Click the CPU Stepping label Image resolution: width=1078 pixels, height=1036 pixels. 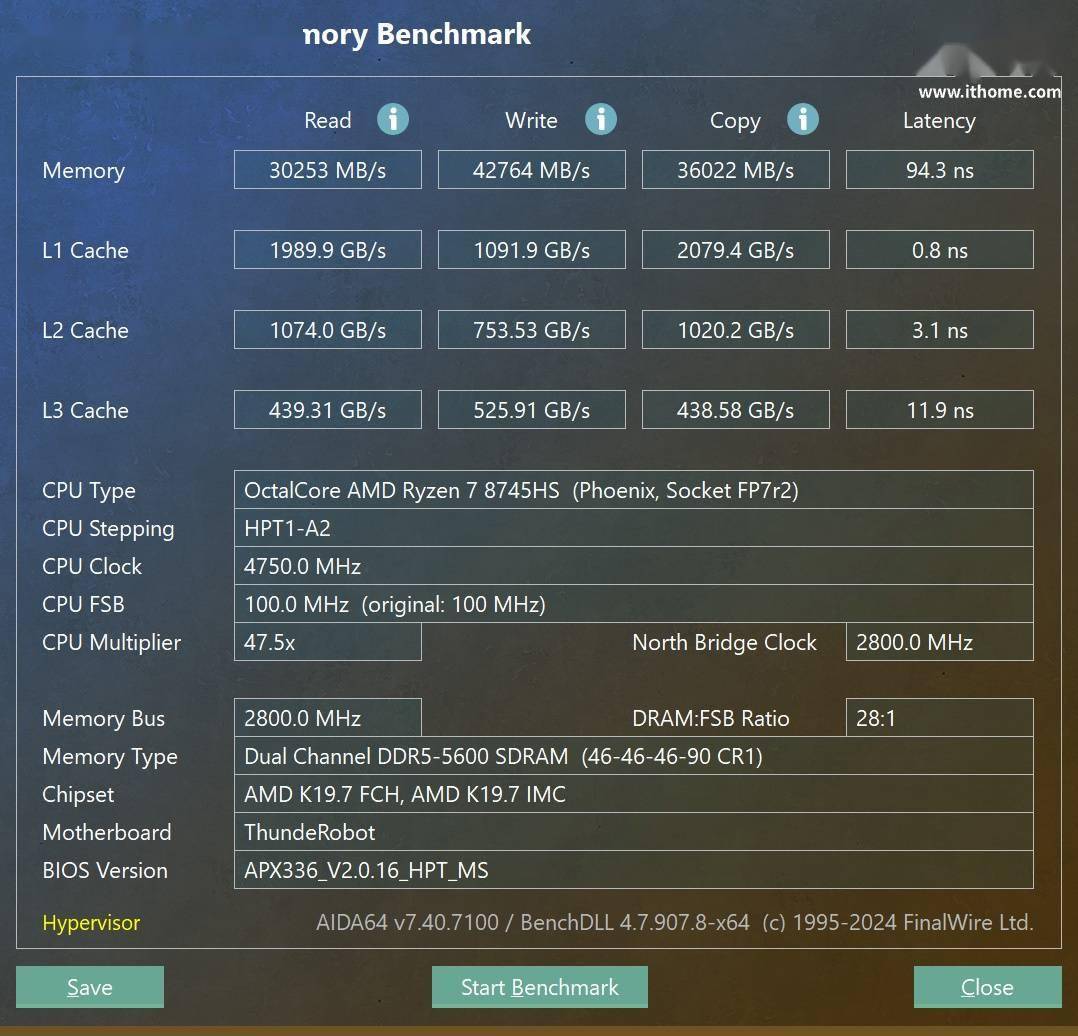click(x=109, y=529)
